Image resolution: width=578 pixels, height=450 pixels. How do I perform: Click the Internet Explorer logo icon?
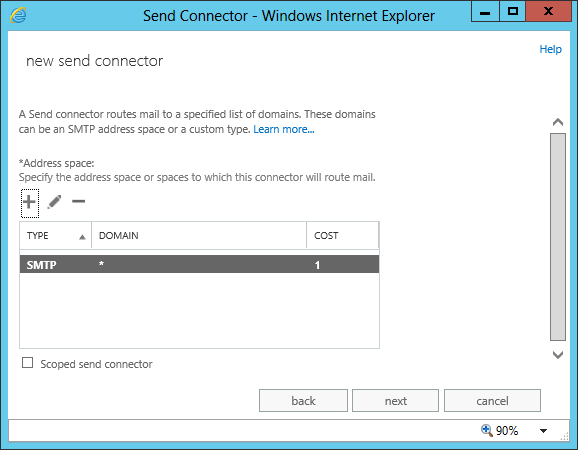click(18, 15)
